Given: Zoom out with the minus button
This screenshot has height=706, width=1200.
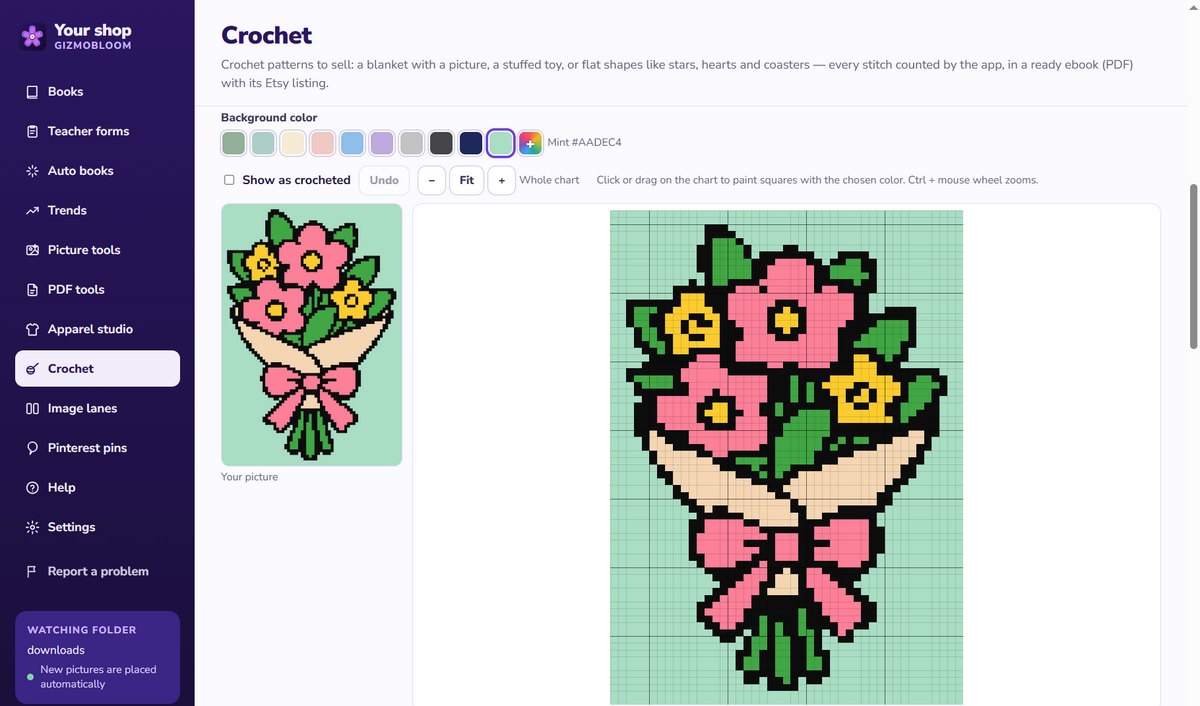Looking at the screenshot, I should (431, 180).
